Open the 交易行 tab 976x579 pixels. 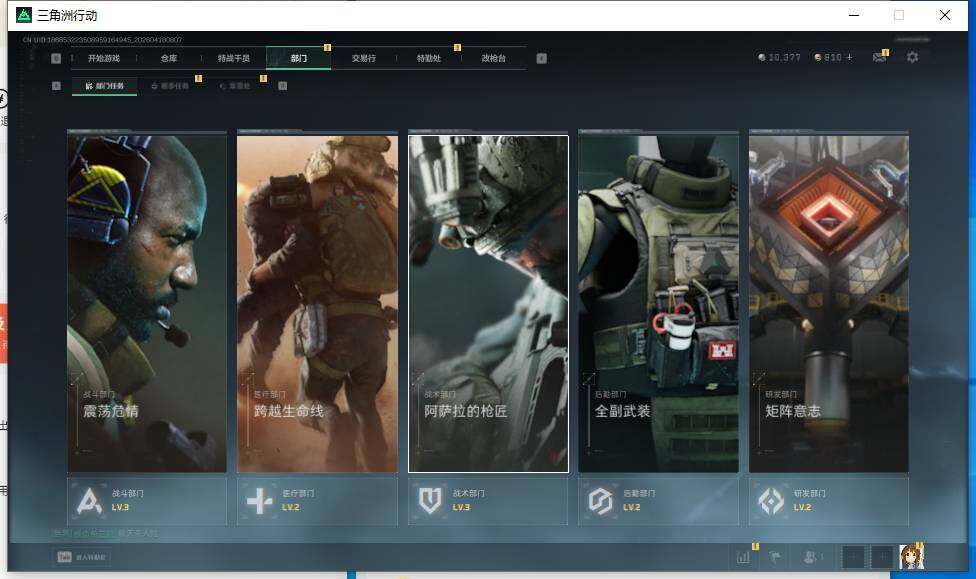click(x=364, y=58)
